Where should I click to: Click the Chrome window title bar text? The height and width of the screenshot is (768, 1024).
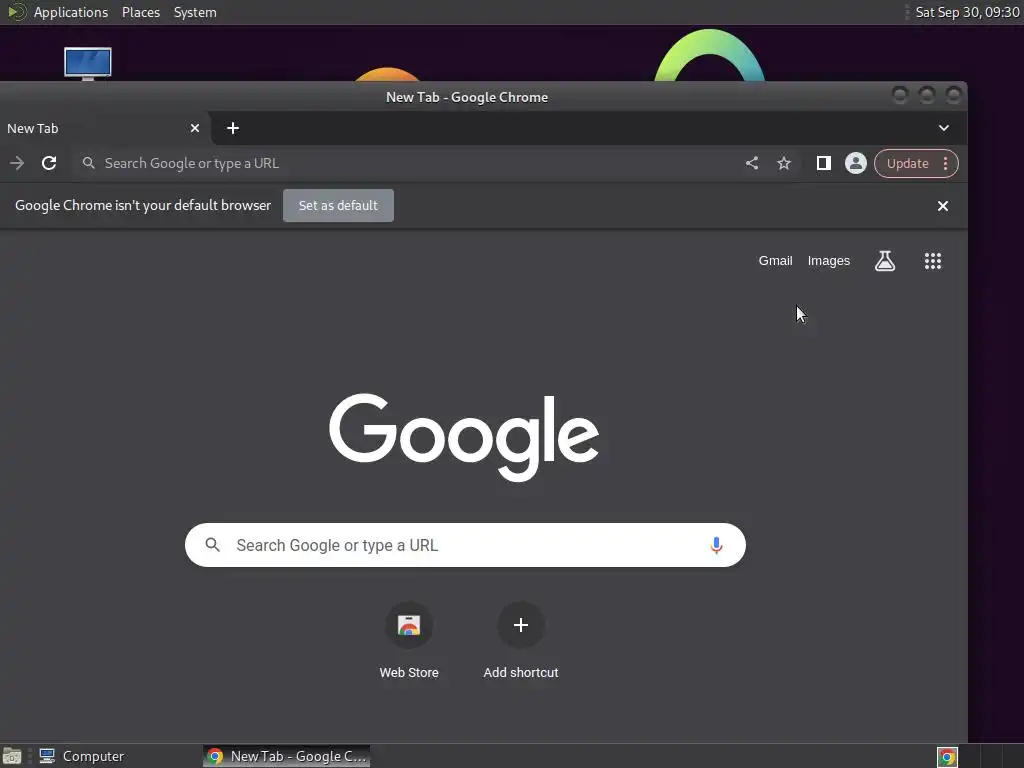tap(466, 97)
